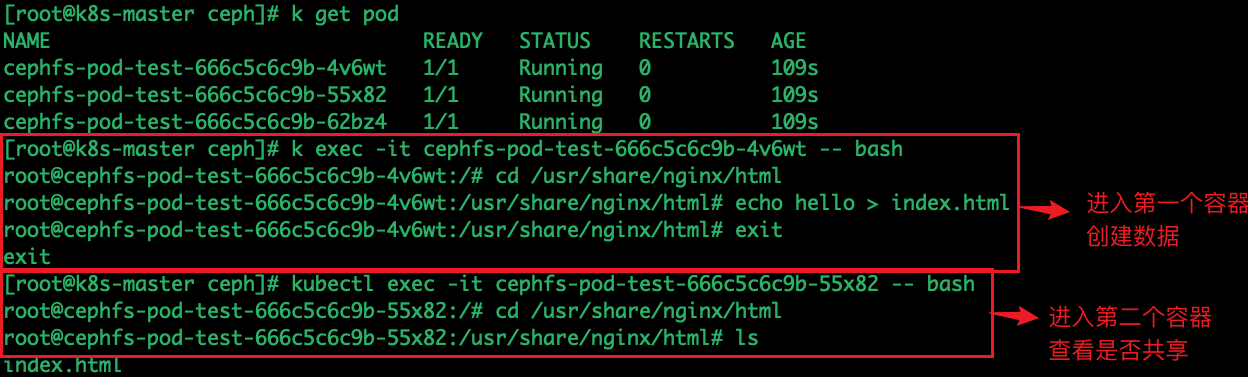This screenshot has height=377, width=1248.
Task: Select pod name cephfs-pod-test-666c5c6c9b-4v6wt in the pod table
Action: click(x=195, y=68)
